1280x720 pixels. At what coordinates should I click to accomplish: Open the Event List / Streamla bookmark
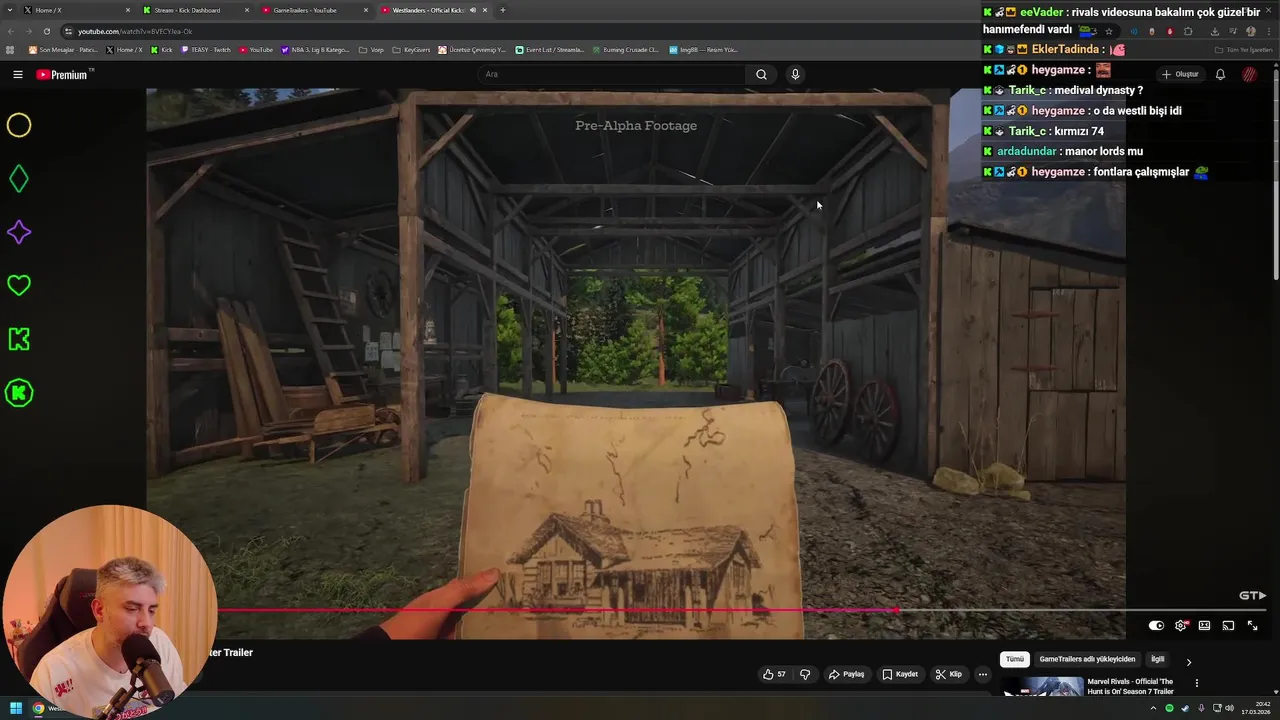[x=549, y=49]
